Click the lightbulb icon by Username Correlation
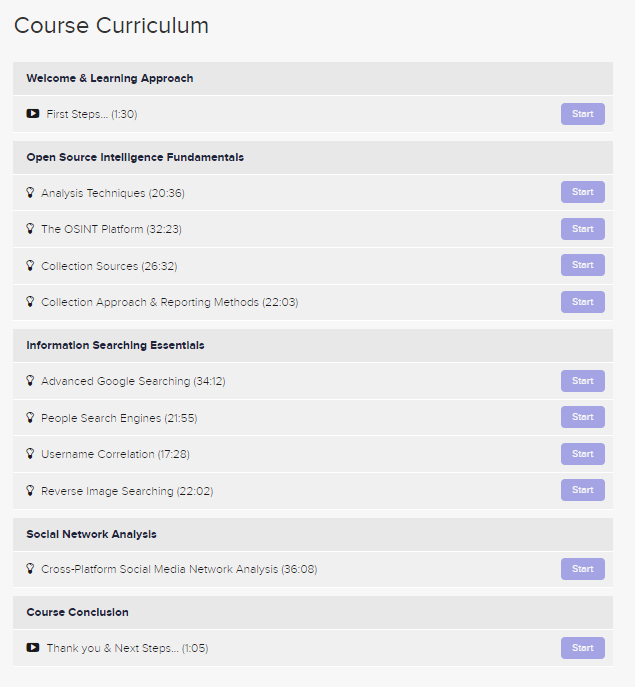This screenshot has height=687, width=635. pos(30,453)
